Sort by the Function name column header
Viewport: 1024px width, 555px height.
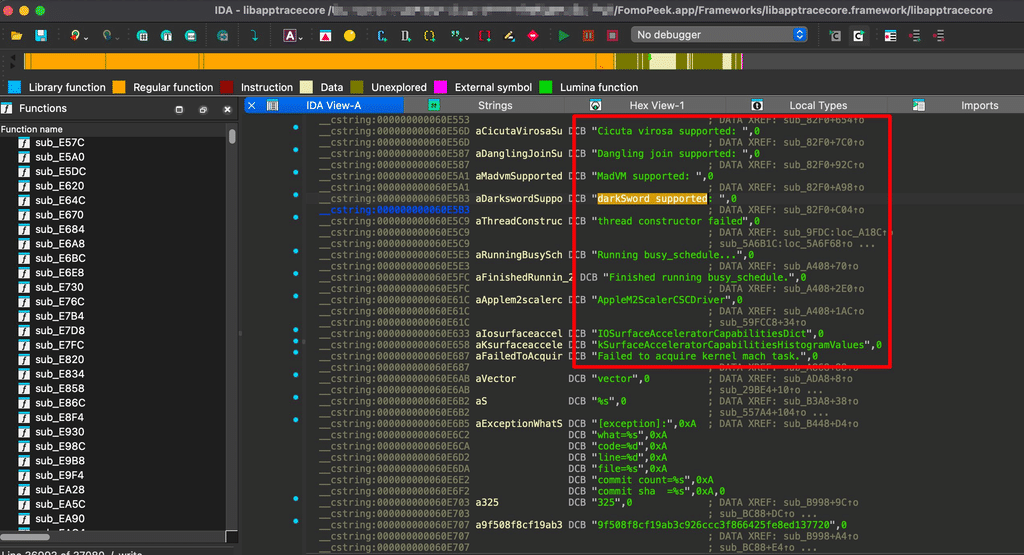[x=112, y=129]
